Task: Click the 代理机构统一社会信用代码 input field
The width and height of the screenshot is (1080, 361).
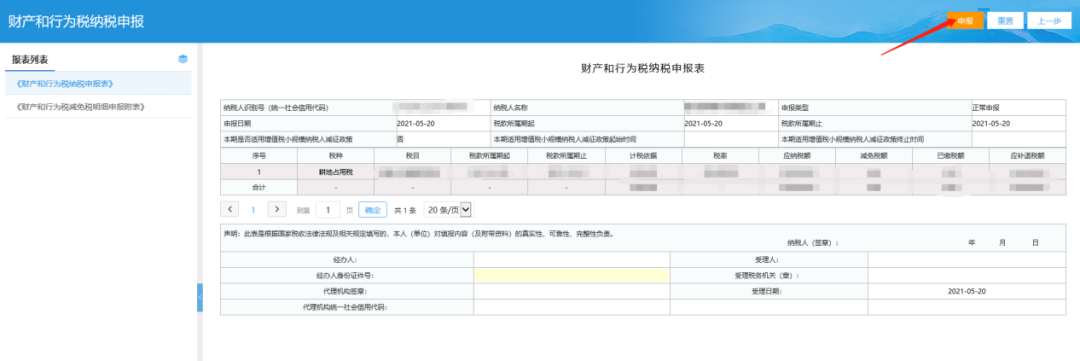Action: click(572, 307)
